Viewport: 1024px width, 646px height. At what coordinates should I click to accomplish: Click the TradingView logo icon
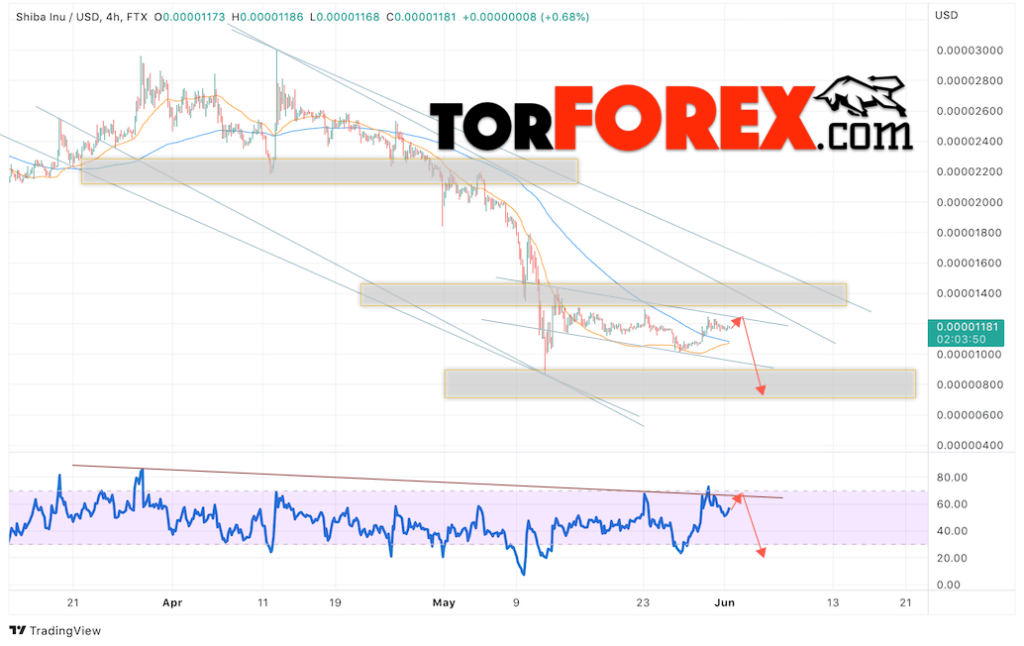[x=17, y=631]
